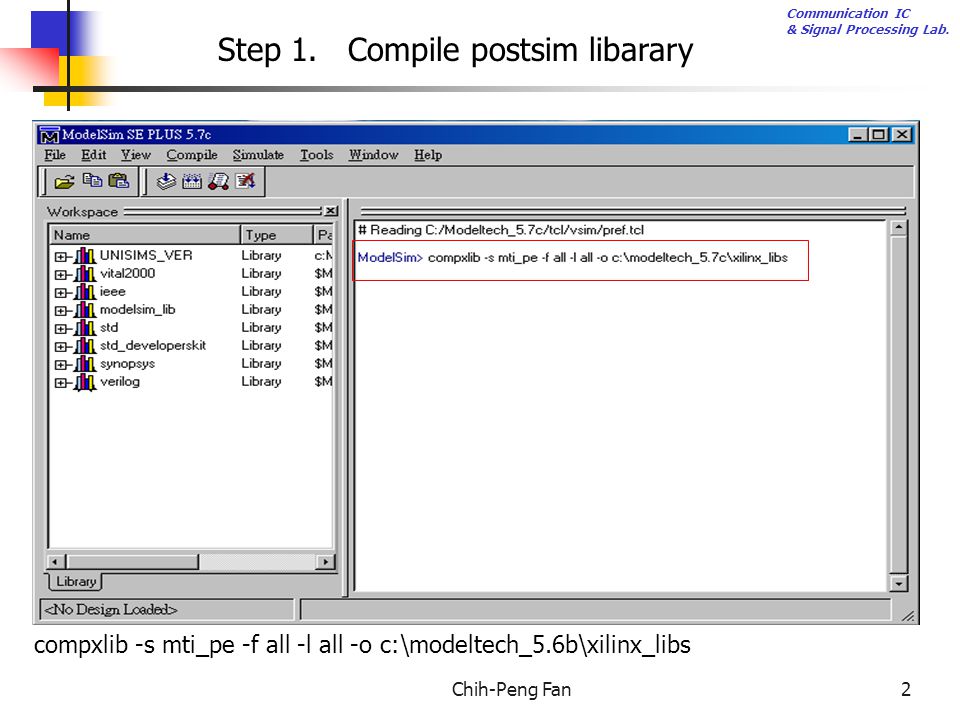Click the Paste toolbar icon
Viewport: 960px width, 720px height.
click(118, 181)
